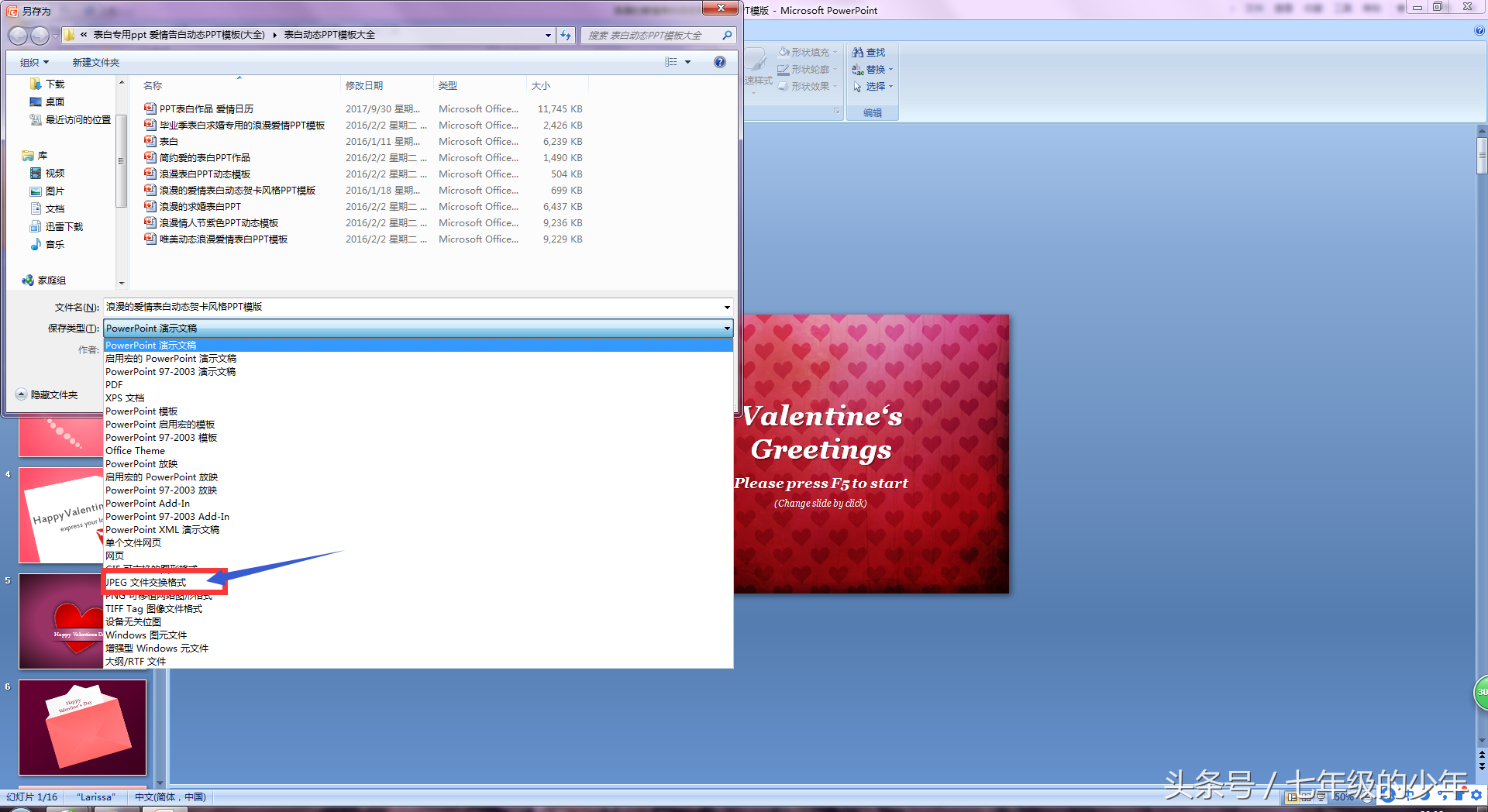1488x812 pixels.
Task: Click the file icon of the 表白 presentation
Action: tap(150, 141)
